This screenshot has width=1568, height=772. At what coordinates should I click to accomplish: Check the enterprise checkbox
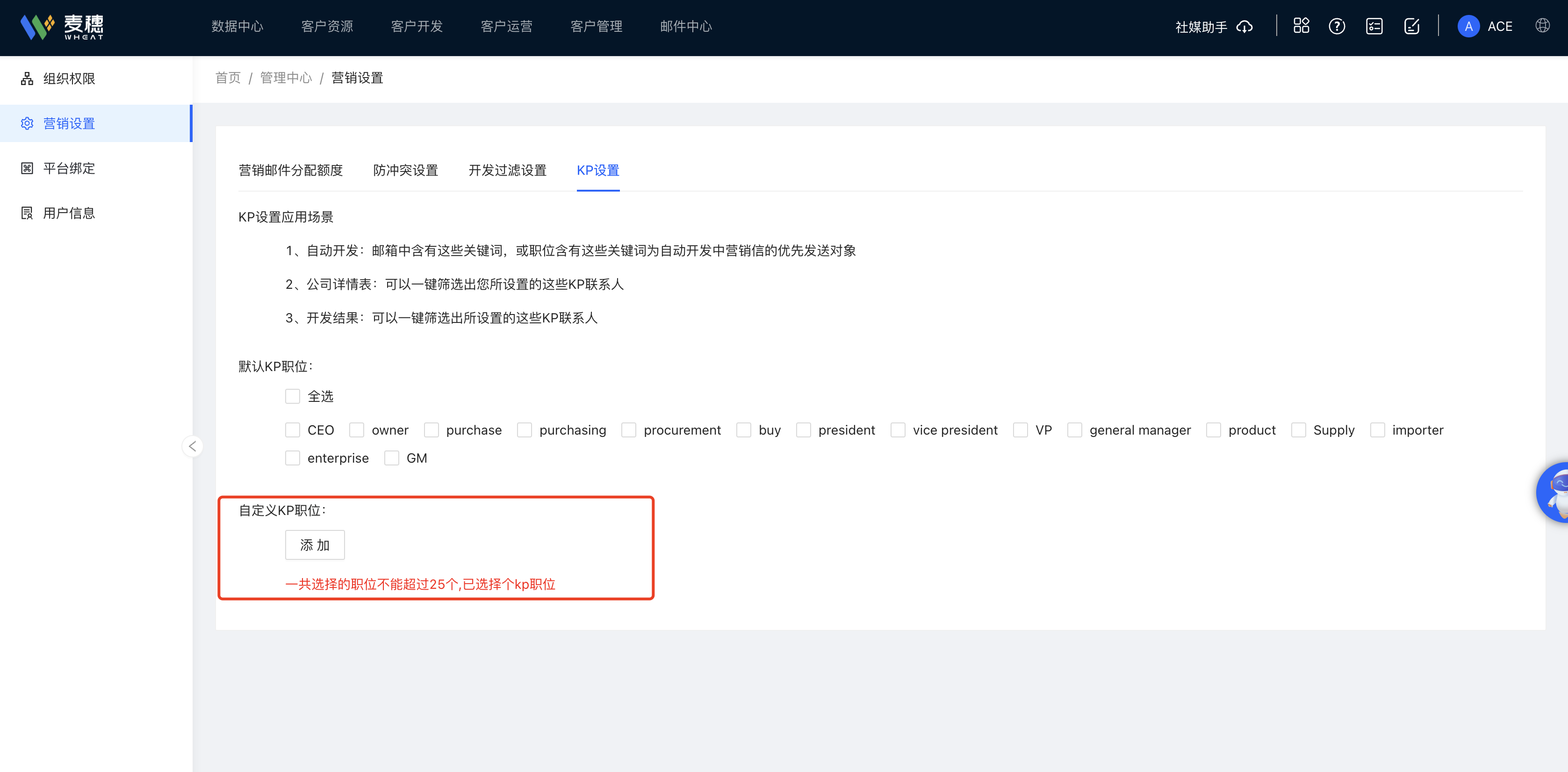click(x=293, y=458)
